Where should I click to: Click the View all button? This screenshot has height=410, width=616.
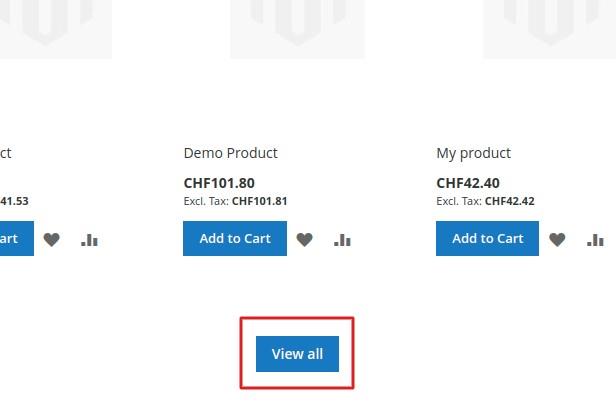coord(297,354)
